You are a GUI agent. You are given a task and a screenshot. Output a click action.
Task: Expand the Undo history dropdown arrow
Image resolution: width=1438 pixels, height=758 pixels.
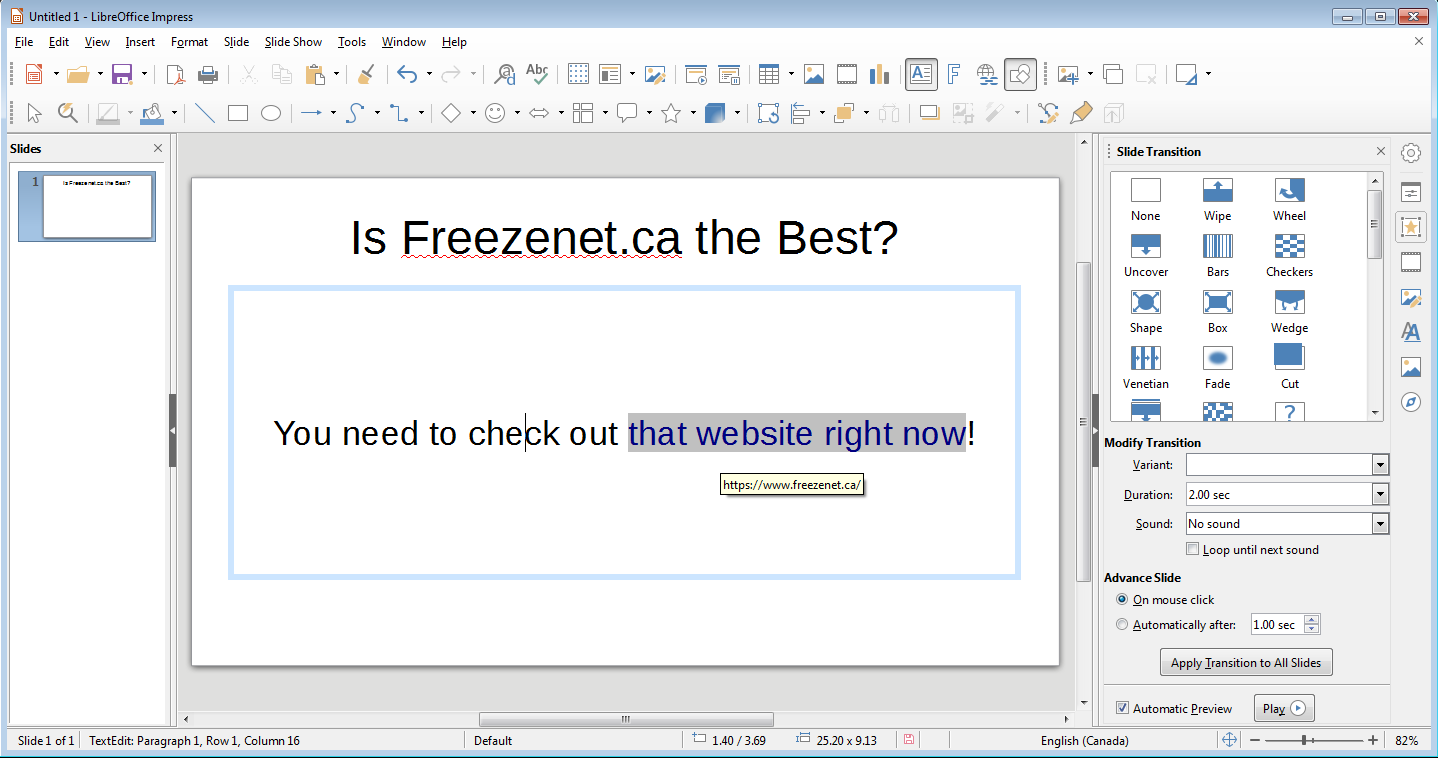[x=429, y=74]
